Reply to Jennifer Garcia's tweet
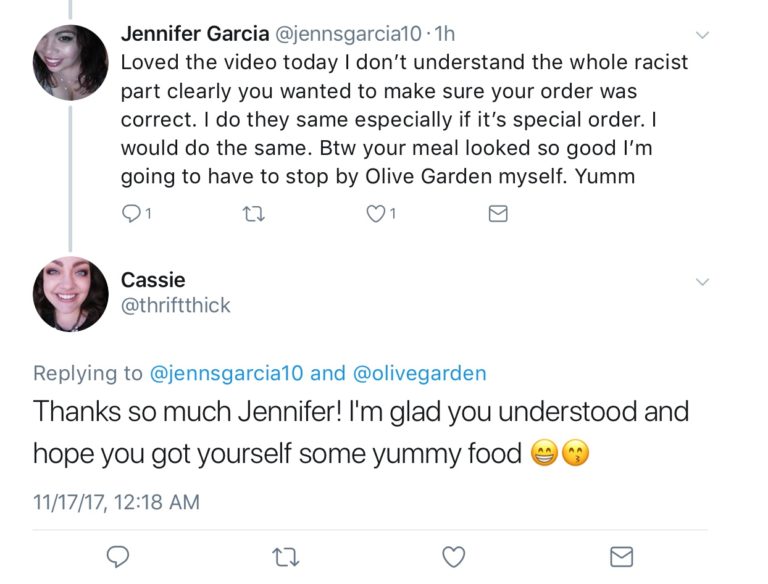This screenshot has height=584, width=768. point(131,214)
